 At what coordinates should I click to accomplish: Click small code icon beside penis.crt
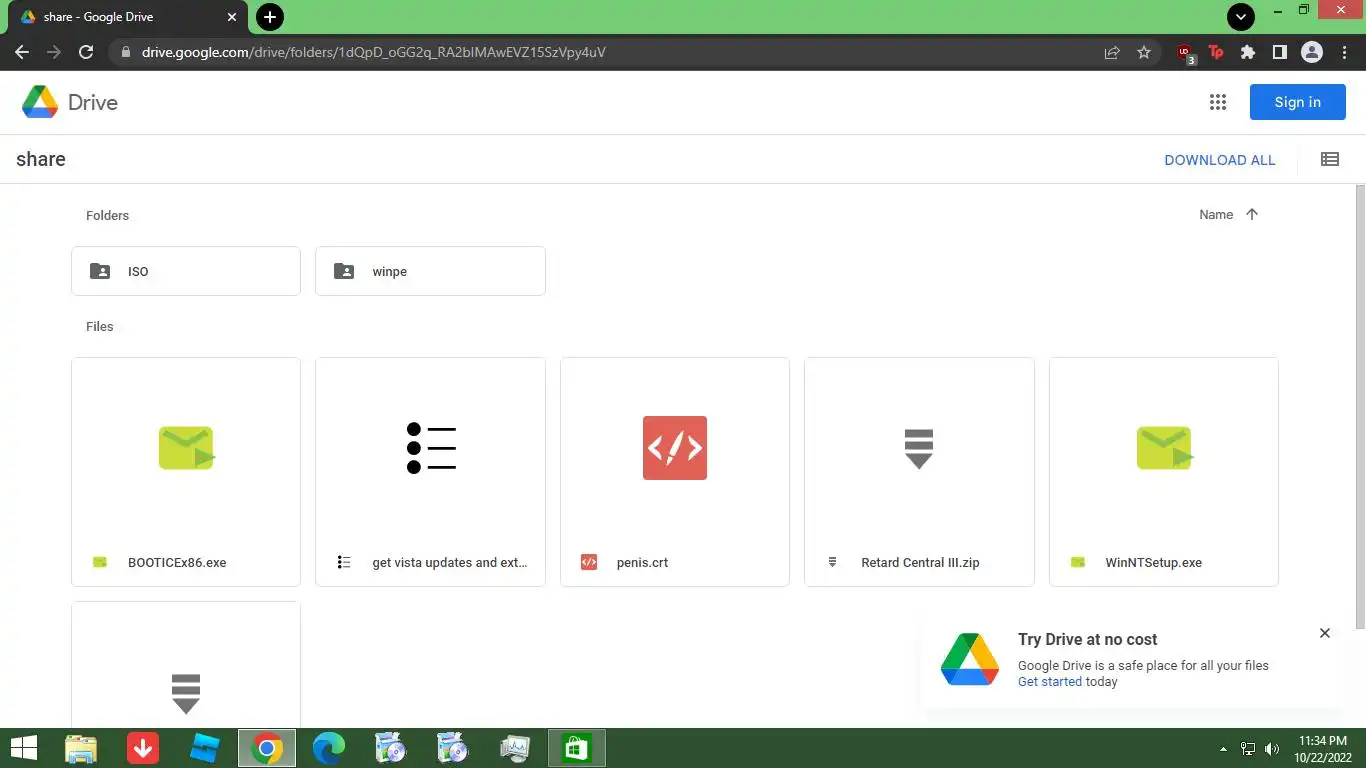click(589, 562)
